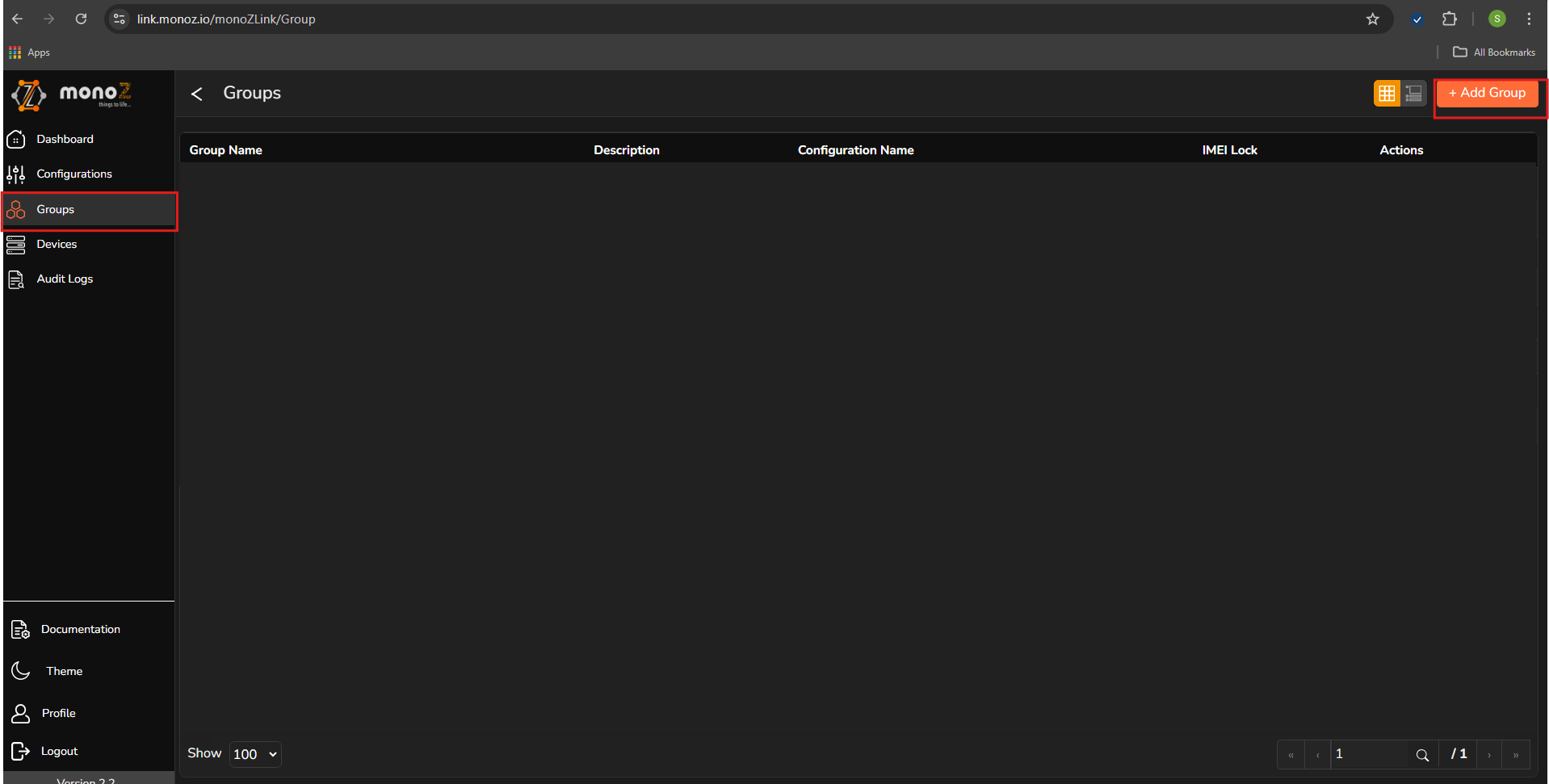The height and width of the screenshot is (784, 1549).
Task: Switch to grid view layout
Action: click(1387, 94)
